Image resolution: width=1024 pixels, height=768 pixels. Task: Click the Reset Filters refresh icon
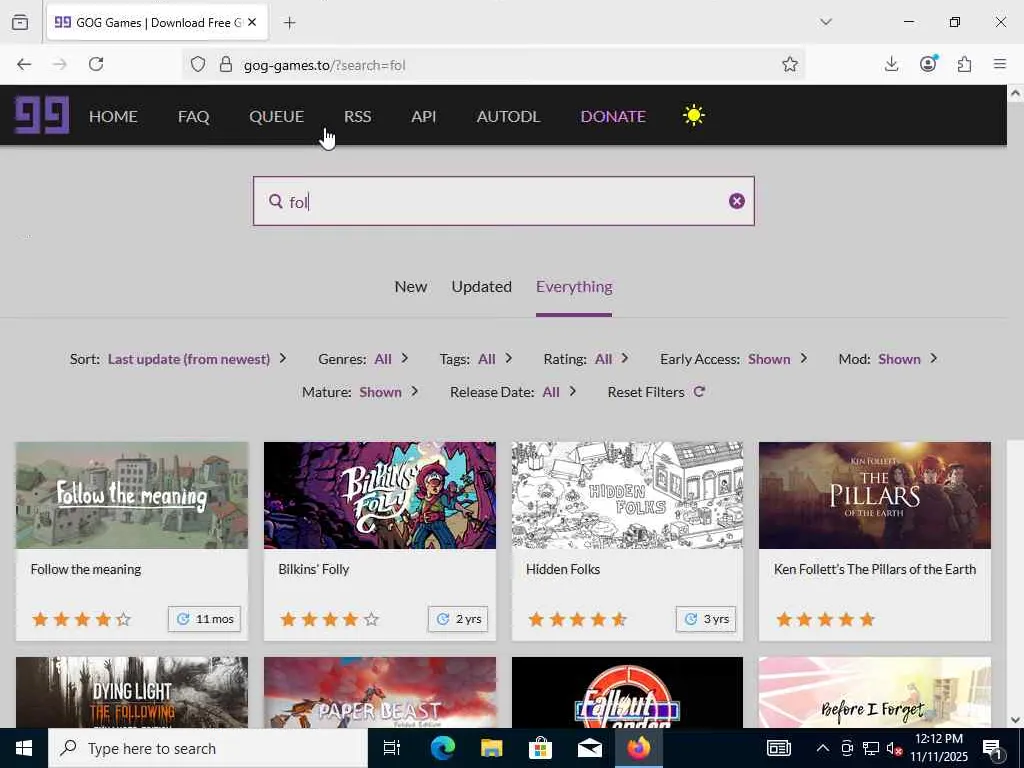(699, 392)
